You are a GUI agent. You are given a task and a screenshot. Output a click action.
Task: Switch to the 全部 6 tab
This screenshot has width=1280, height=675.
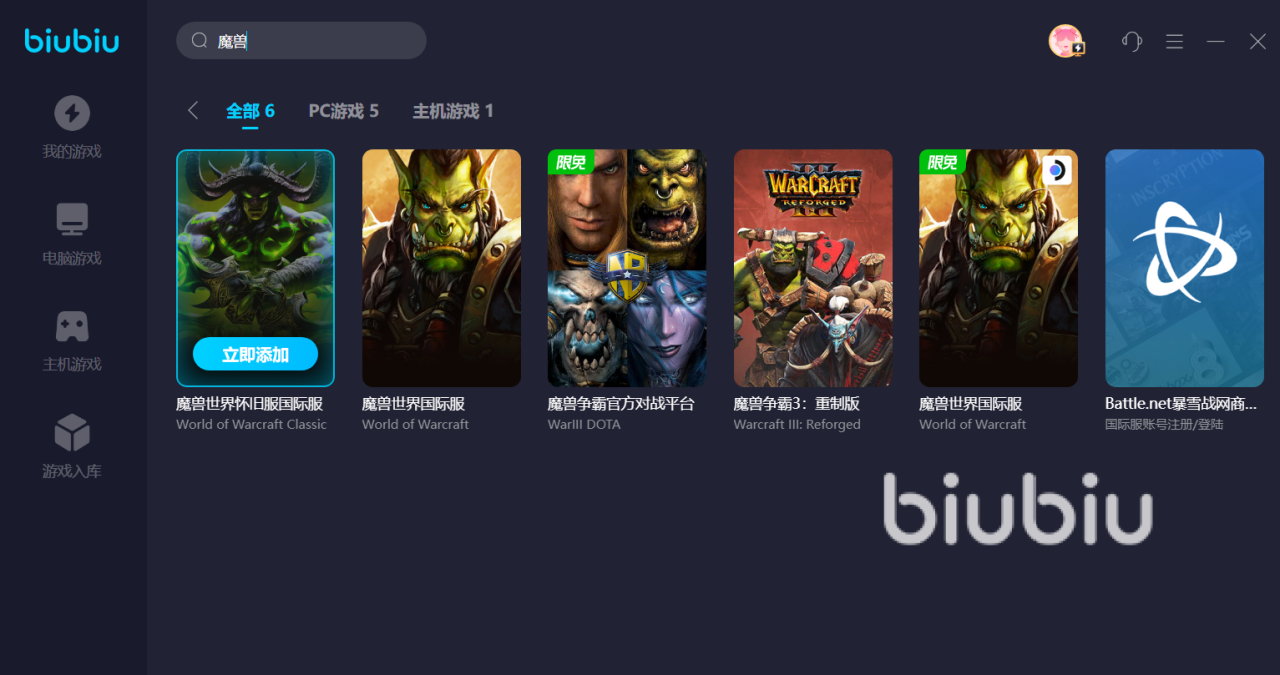[x=250, y=111]
